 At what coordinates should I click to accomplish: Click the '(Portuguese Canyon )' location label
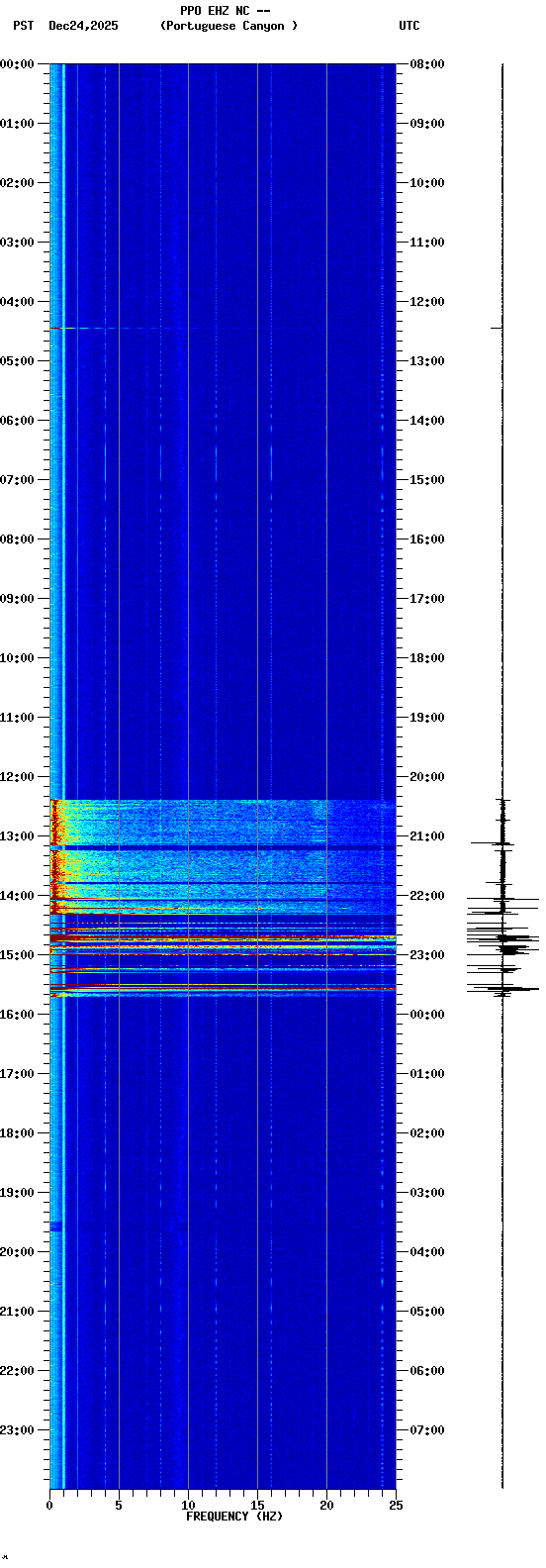click(x=228, y=26)
